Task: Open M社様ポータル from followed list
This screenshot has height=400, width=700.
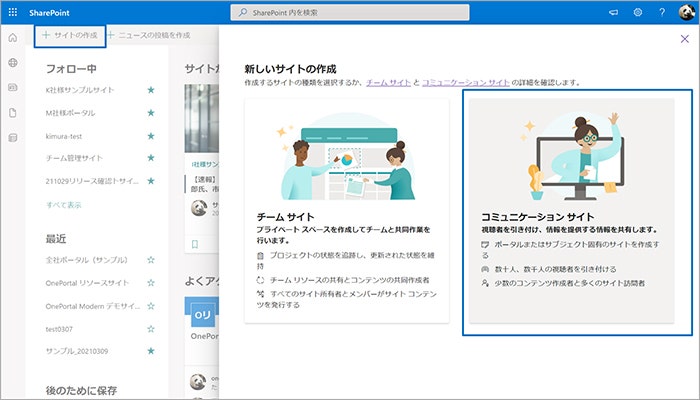Action: click(x=70, y=113)
